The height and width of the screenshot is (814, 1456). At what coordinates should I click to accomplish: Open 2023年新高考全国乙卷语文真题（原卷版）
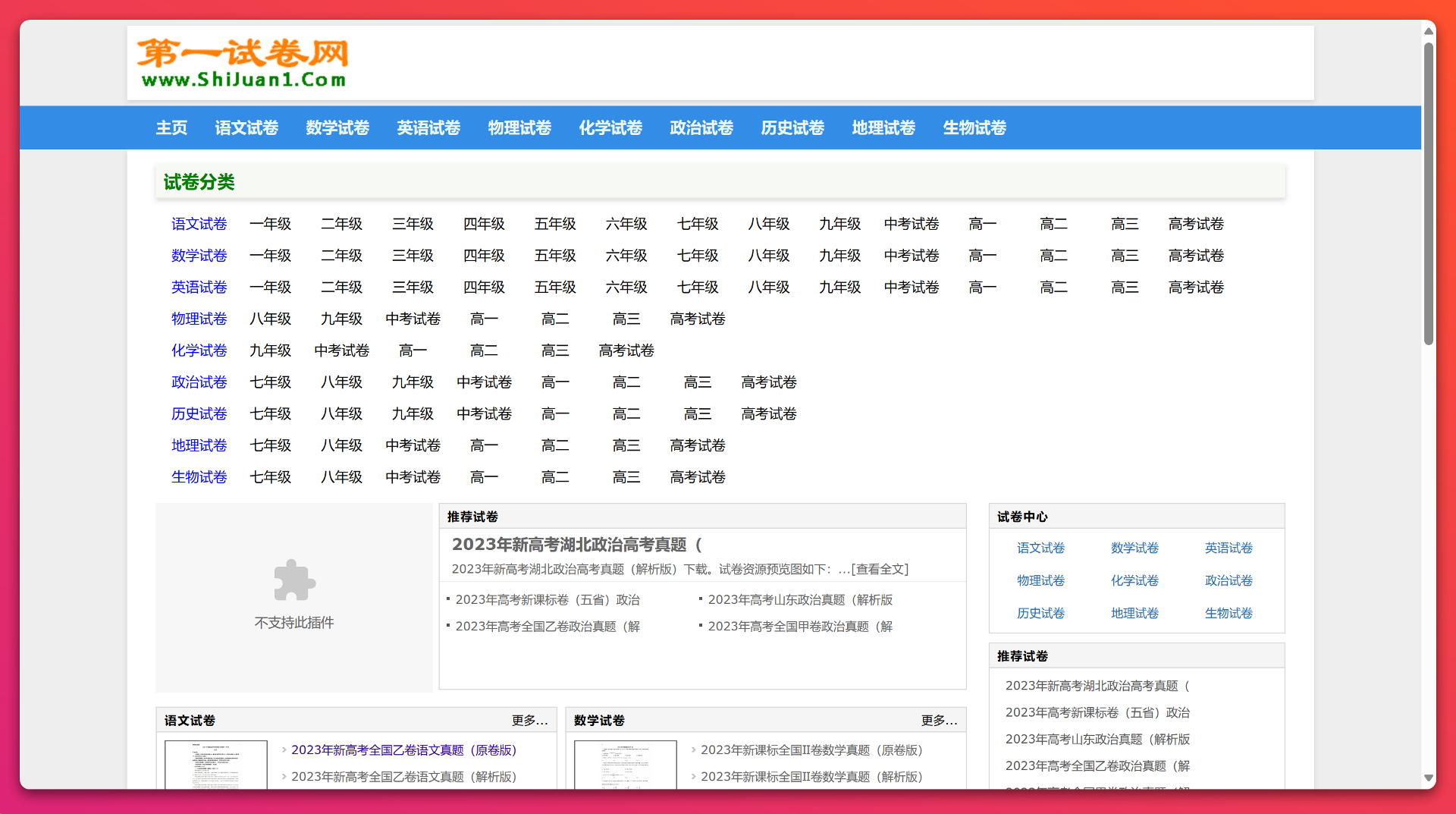[403, 750]
